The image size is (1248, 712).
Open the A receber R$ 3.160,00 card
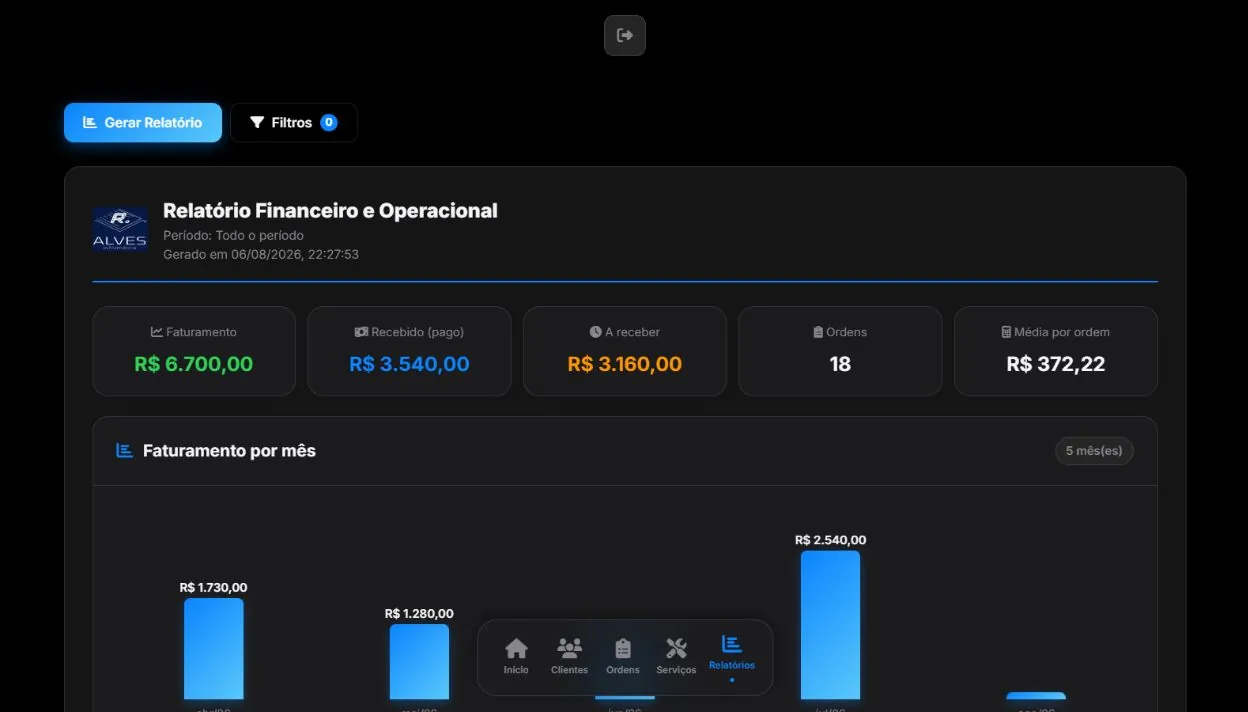click(625, 351)
